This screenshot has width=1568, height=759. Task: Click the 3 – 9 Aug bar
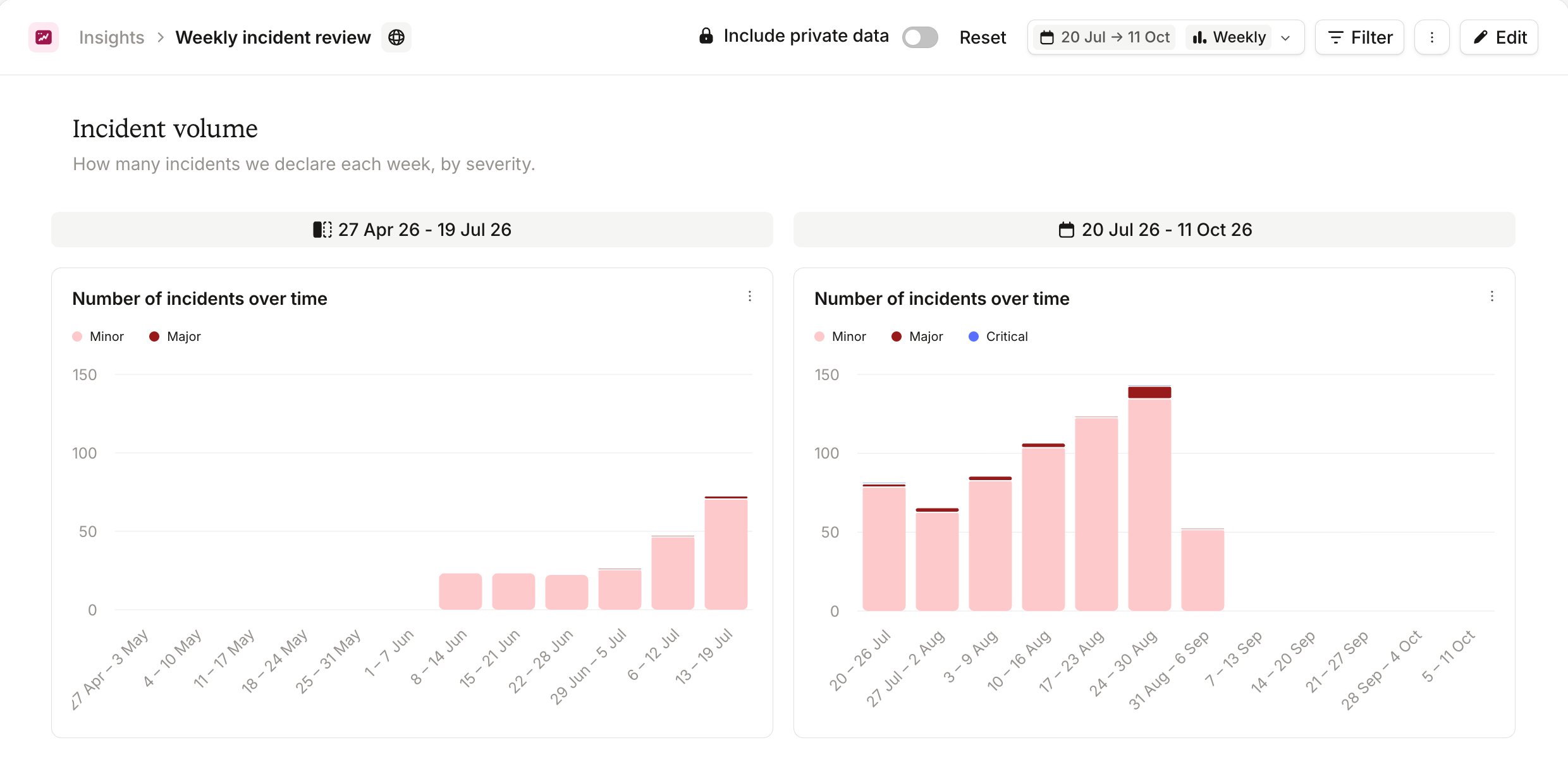point(990,543)
